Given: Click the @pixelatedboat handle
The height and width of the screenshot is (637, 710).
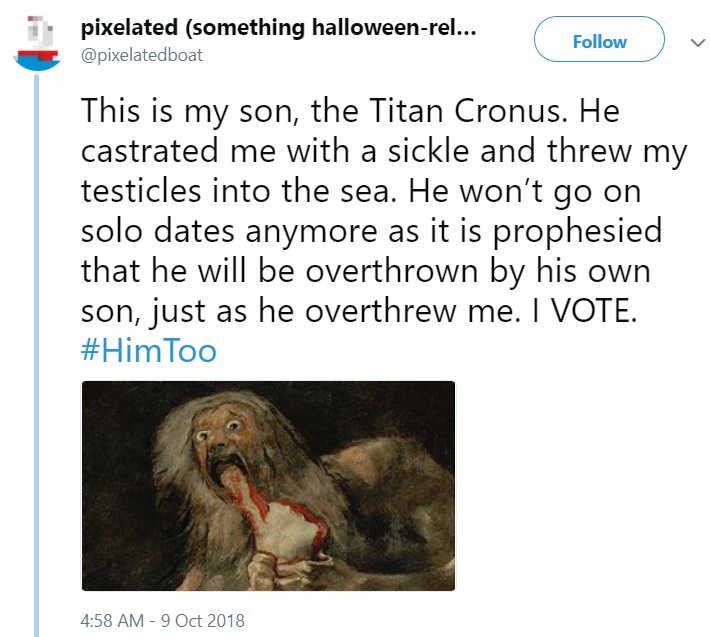Looking at the screenshot, I should pos(141,55).
